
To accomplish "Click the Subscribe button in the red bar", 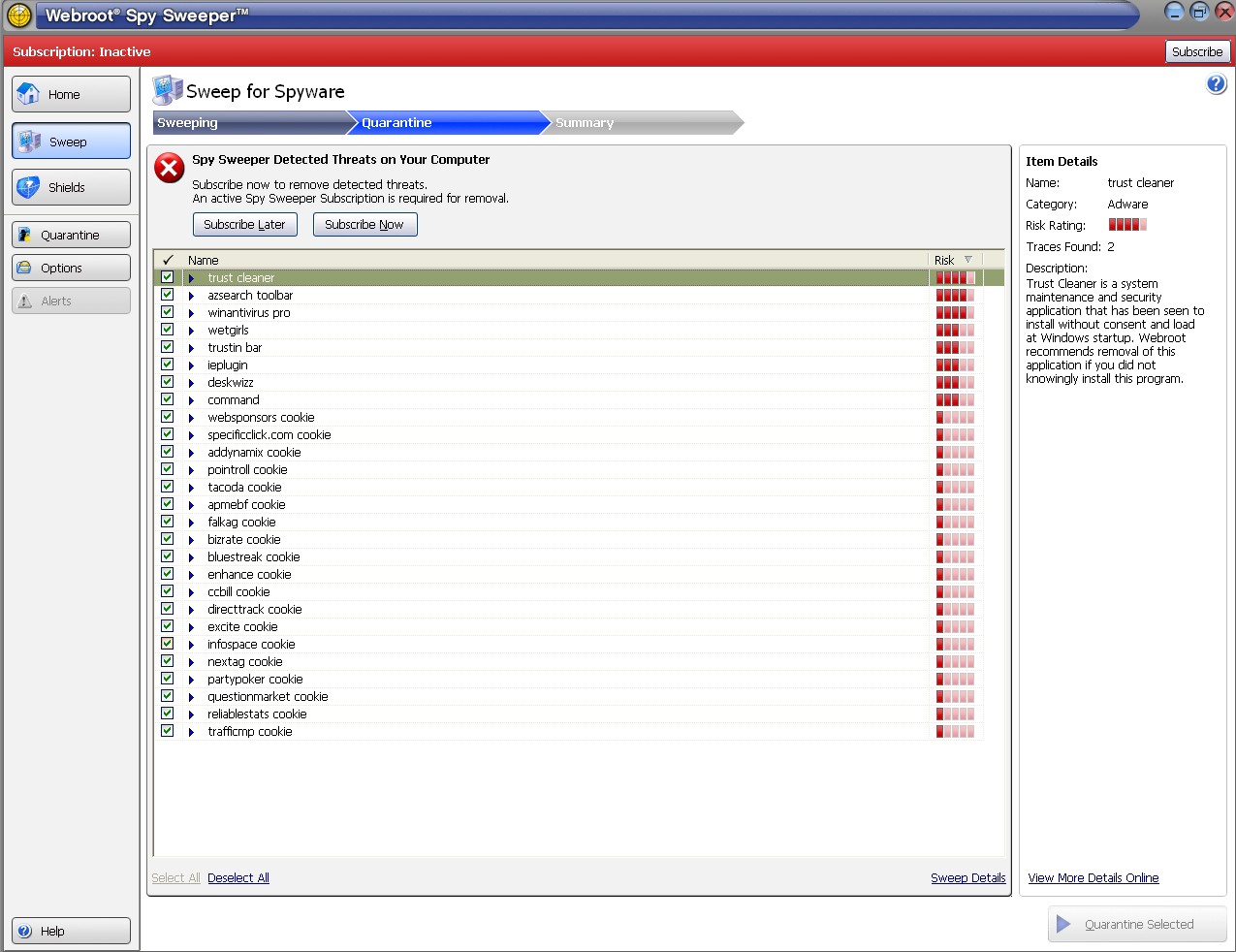I will coord(1197,51).
